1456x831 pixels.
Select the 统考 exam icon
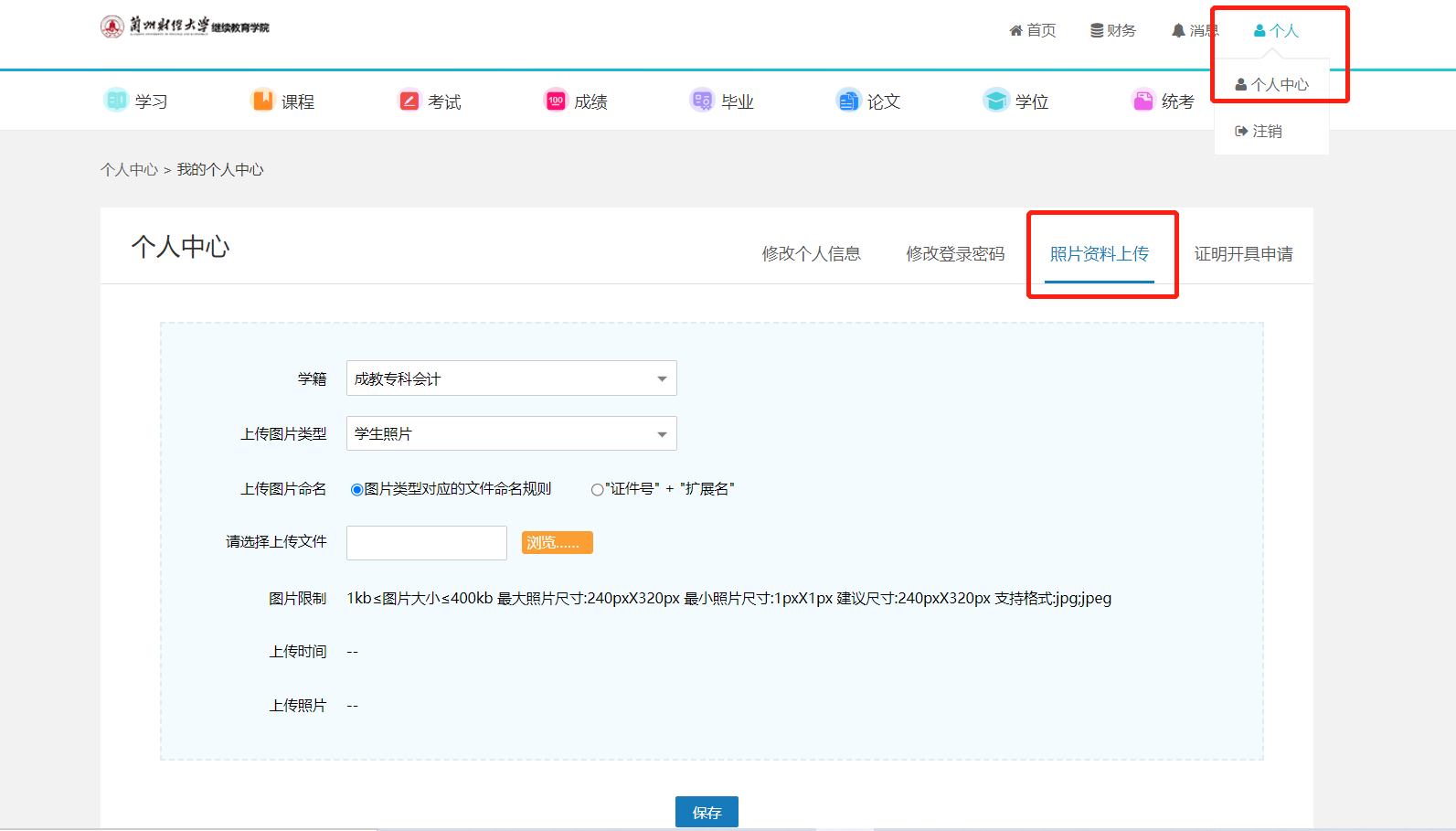click(1142, 100)
